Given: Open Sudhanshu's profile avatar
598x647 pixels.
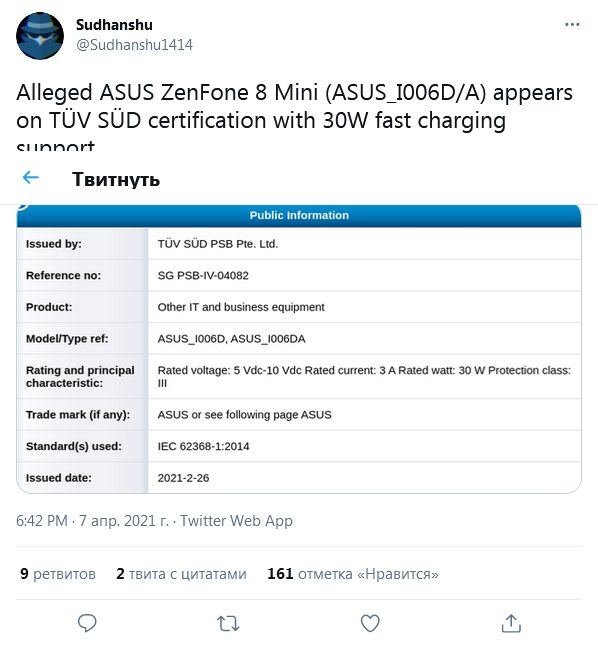Looking at the screenshot, I should (40, 36).
